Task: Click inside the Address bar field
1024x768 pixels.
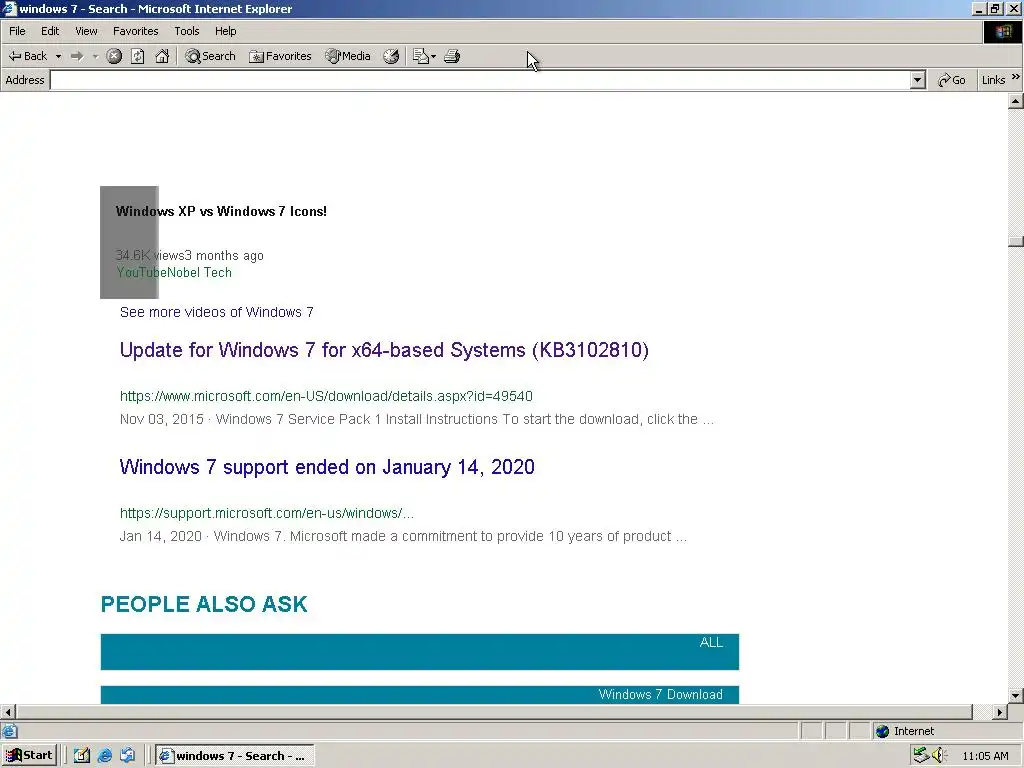Action: coord(480,80)
